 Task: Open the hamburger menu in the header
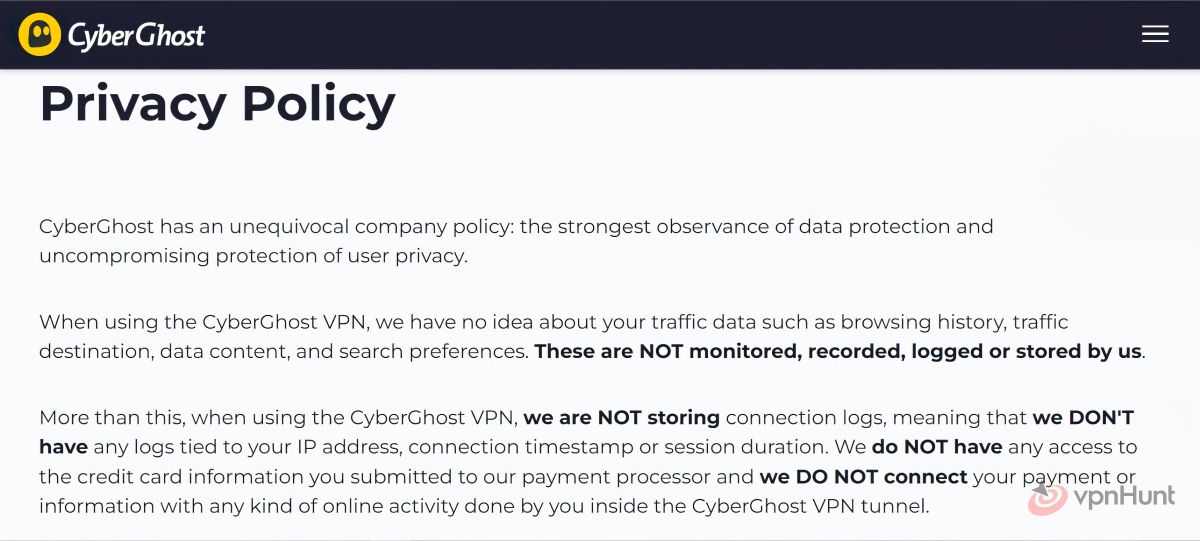coord(1155,34)
